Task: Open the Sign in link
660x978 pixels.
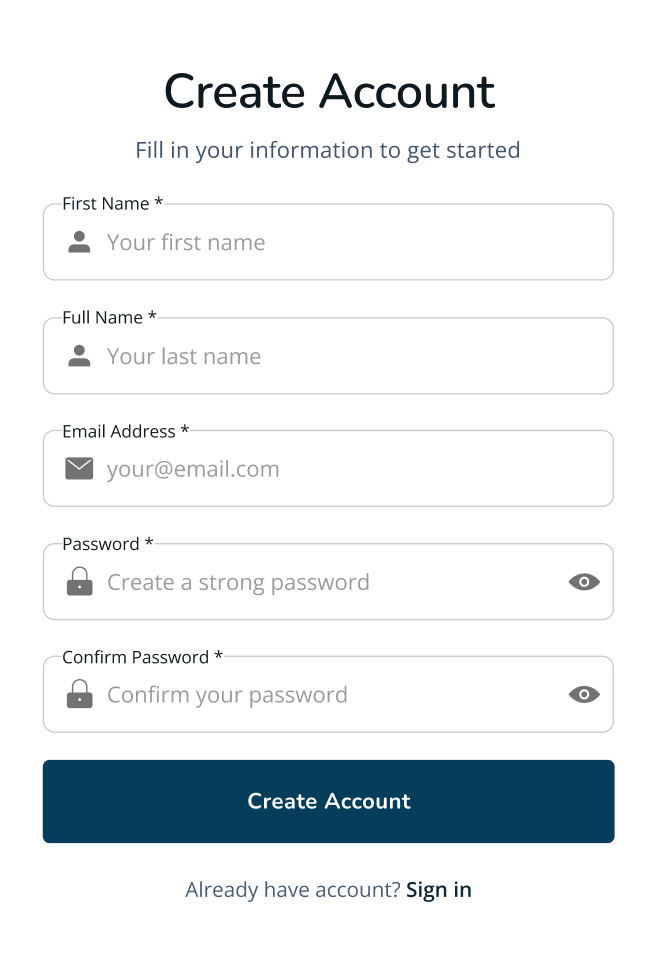Action: pyautogui.click(x=439, y=889)
